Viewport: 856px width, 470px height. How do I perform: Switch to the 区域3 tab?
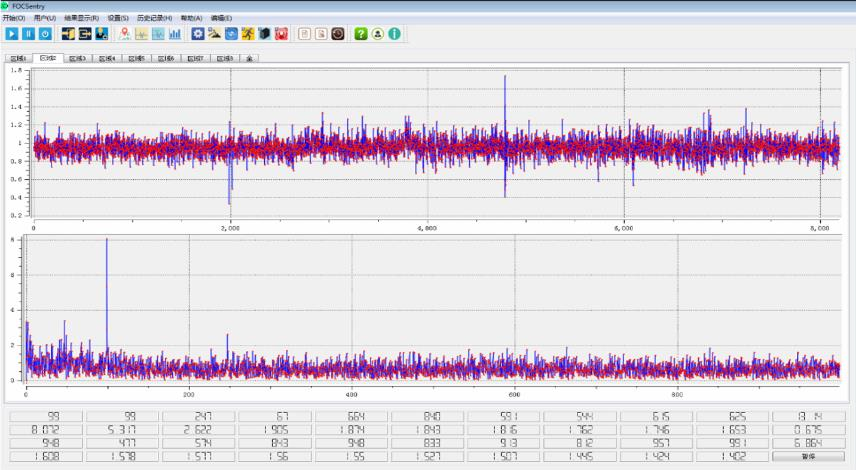[77, 58]
